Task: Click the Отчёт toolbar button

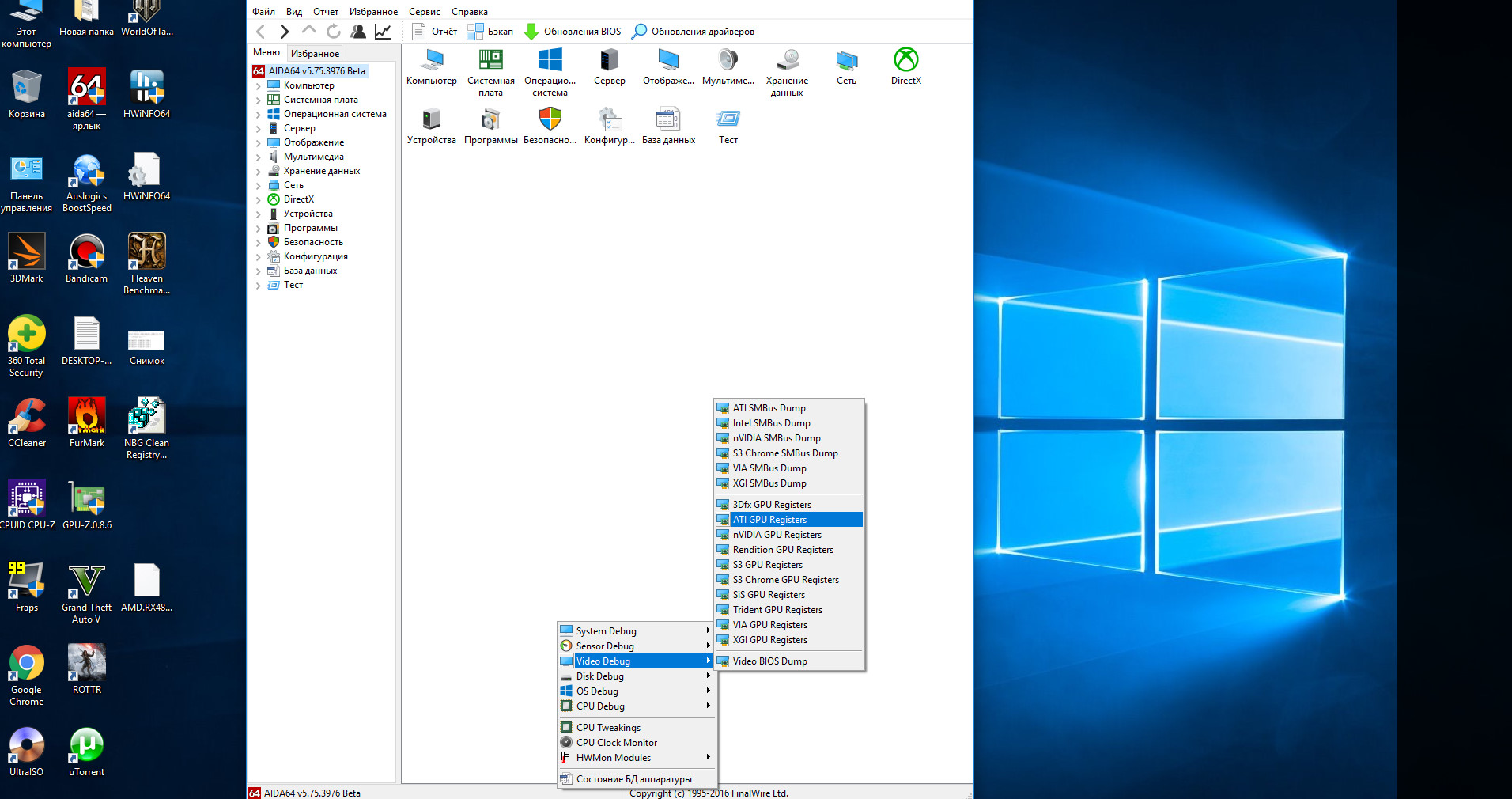Action: 435,32
